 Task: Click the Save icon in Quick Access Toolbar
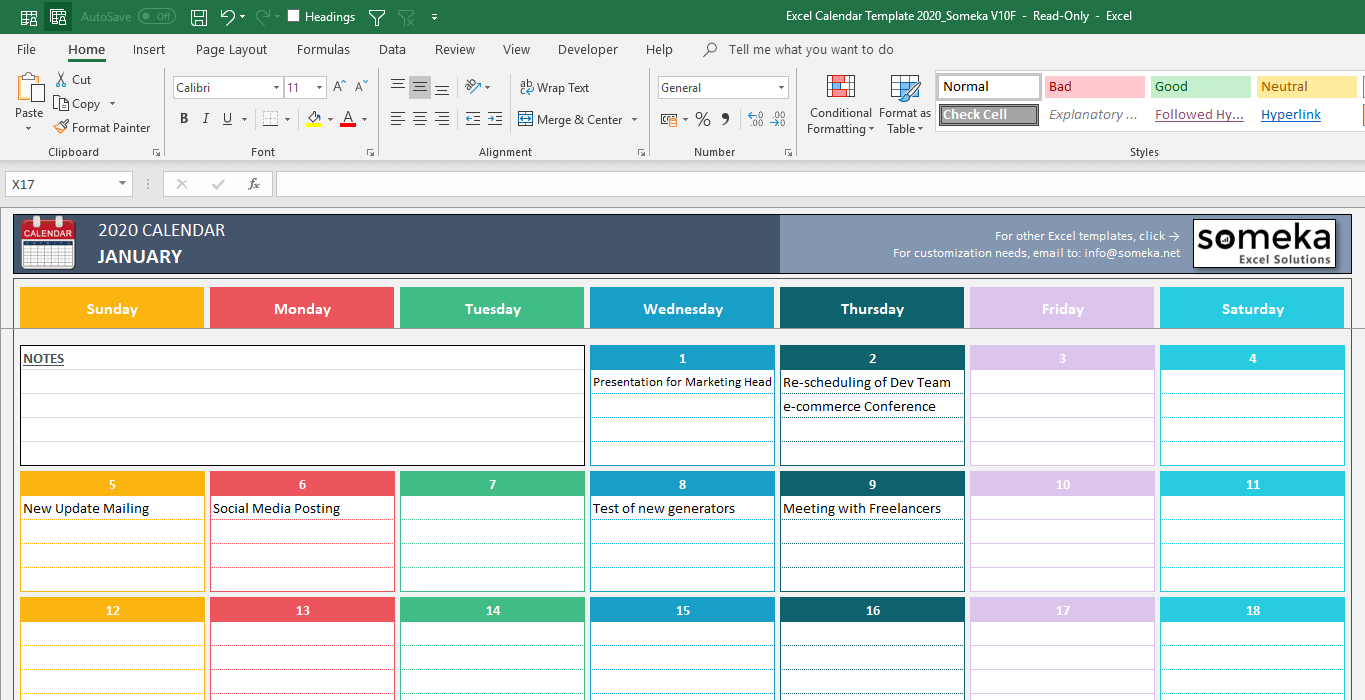pyautogui.click(x=199, y=17)
